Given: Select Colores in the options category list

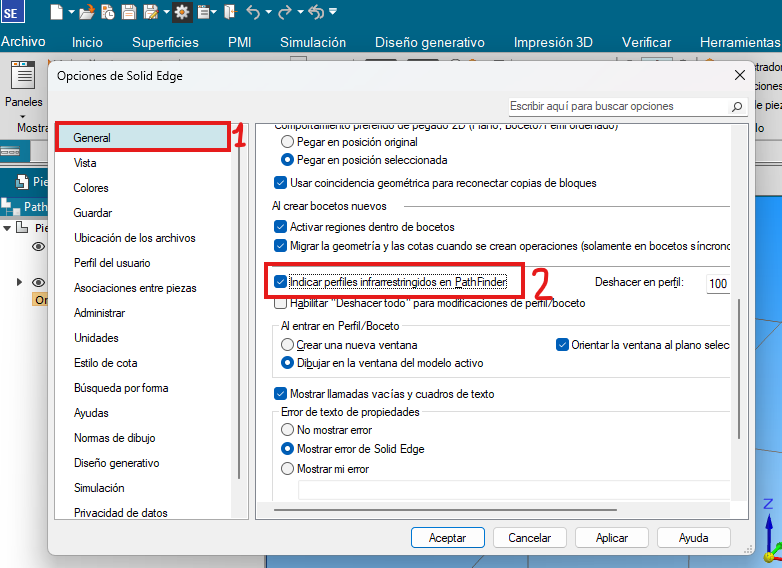Looking at the screenshot, I should tap(91, 188).
